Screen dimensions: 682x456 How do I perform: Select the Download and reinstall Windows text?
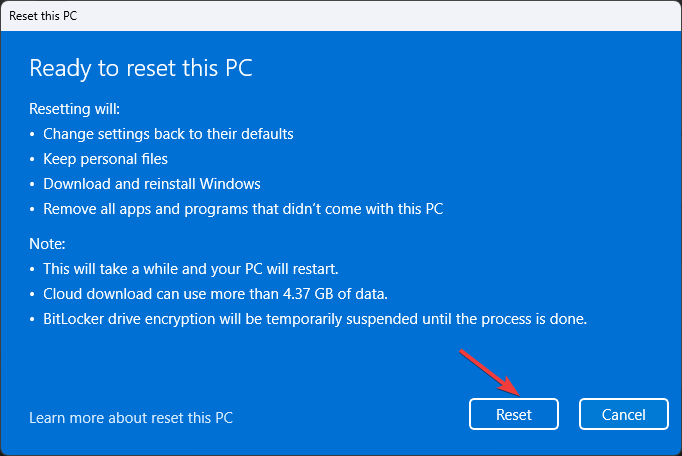click(x=151, y=184)
